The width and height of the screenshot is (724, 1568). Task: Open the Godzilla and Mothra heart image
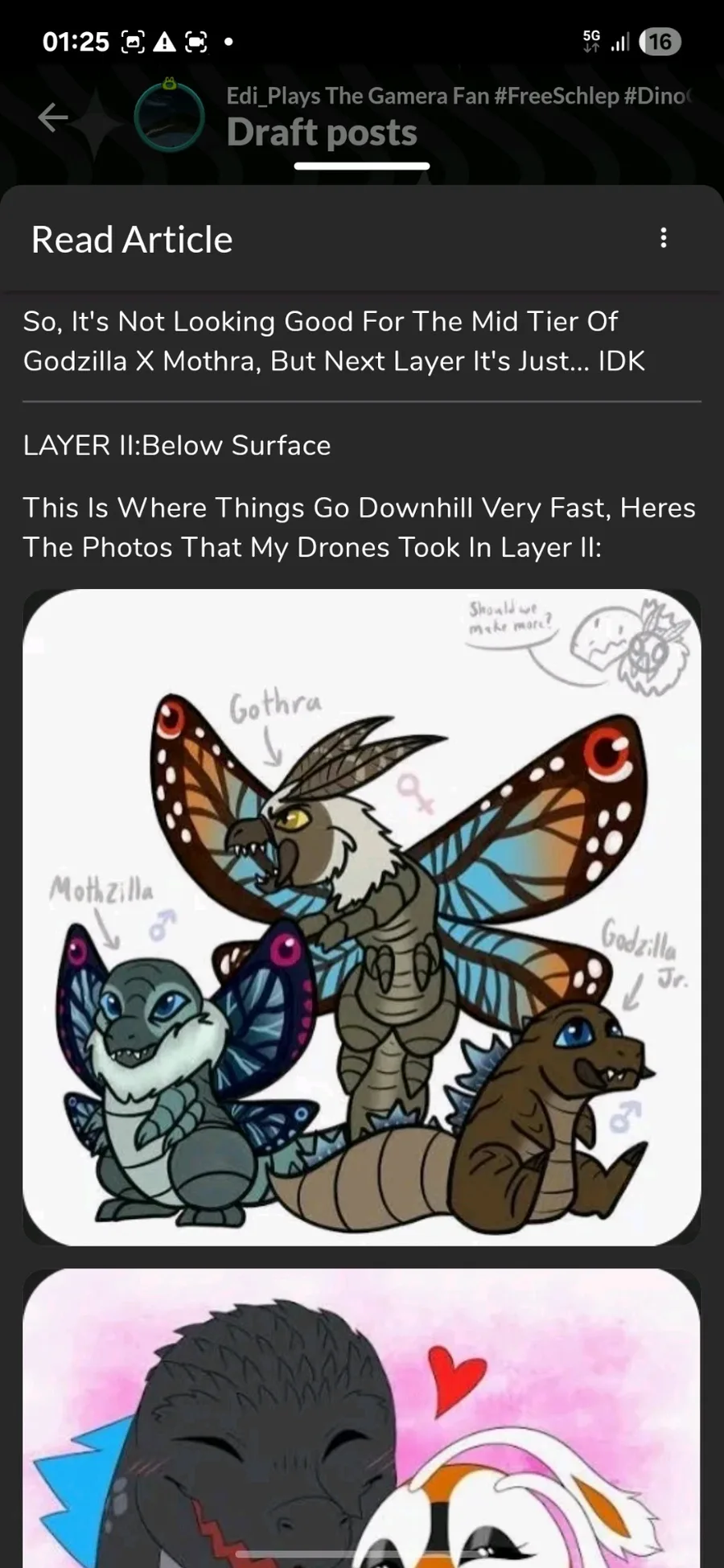pos(362,1418)
